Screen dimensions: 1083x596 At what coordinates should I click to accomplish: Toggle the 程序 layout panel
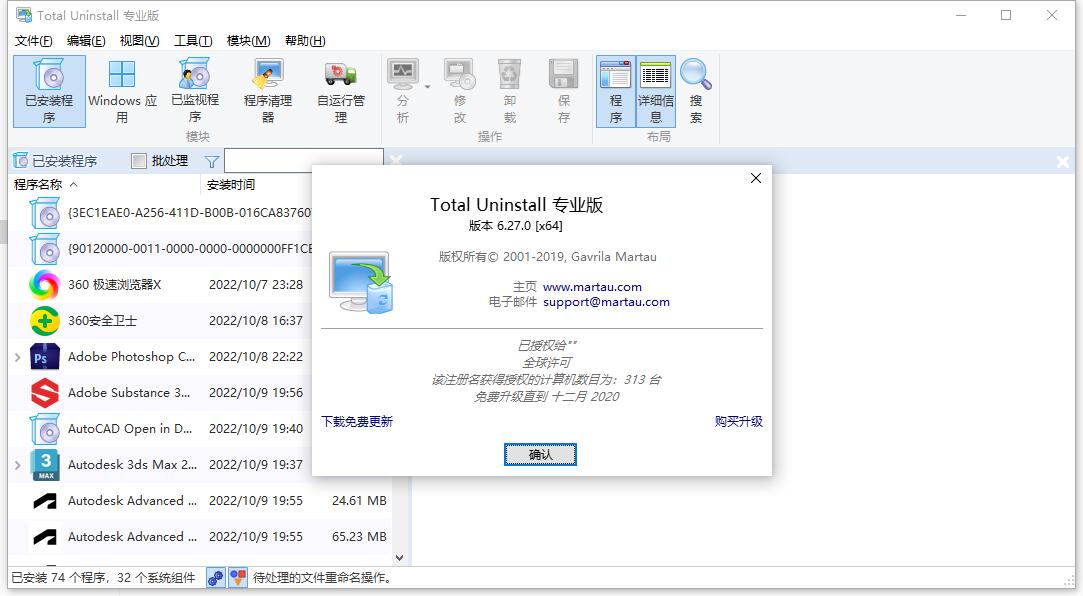click(615, 91)
